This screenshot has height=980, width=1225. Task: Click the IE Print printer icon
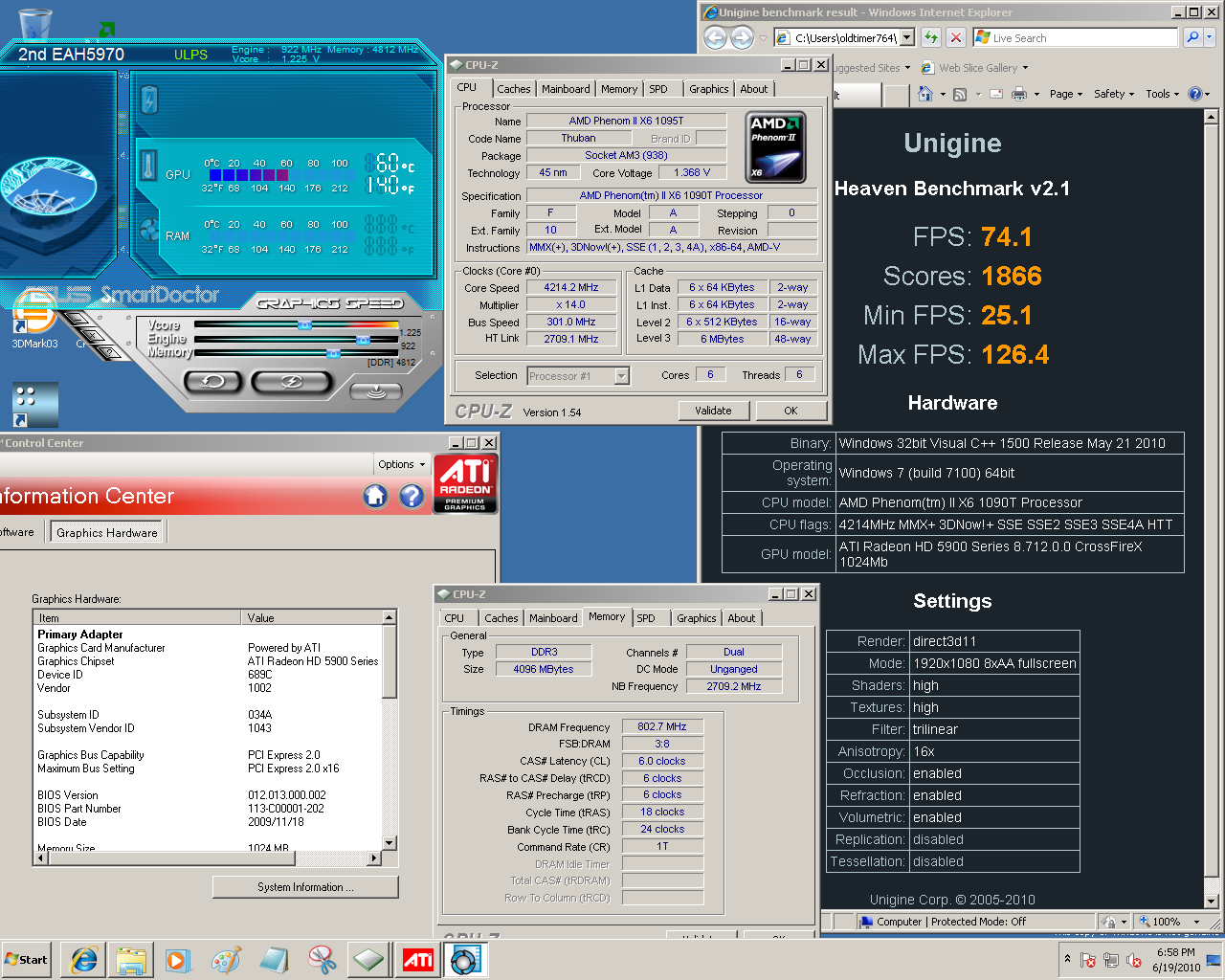tap(1018, 94)
